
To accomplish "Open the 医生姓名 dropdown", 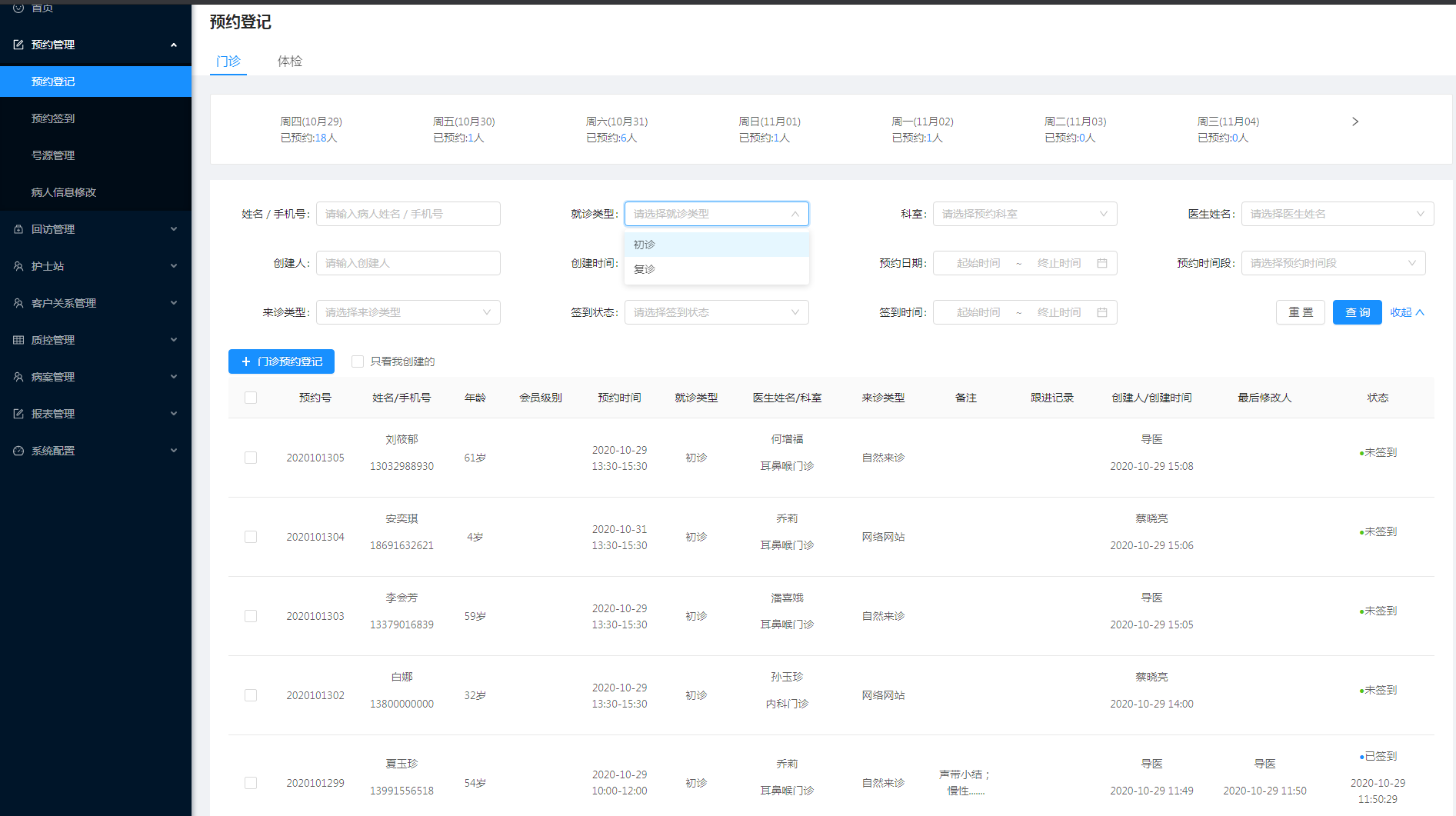I will point(1338,214).
